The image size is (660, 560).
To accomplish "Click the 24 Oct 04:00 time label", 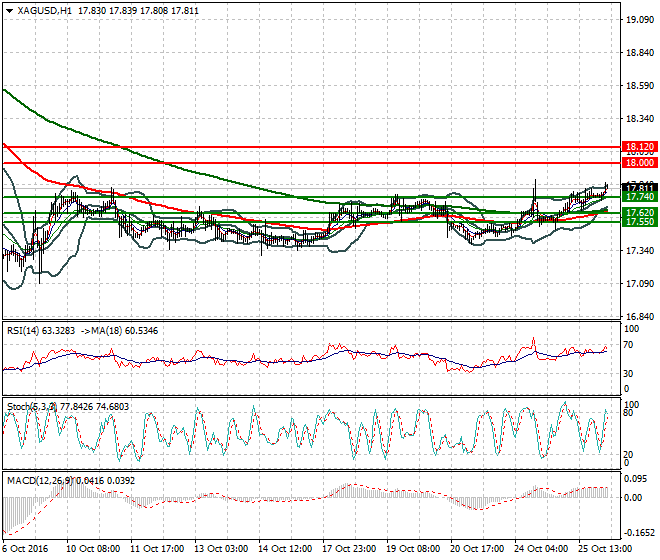I will [541, 549].
